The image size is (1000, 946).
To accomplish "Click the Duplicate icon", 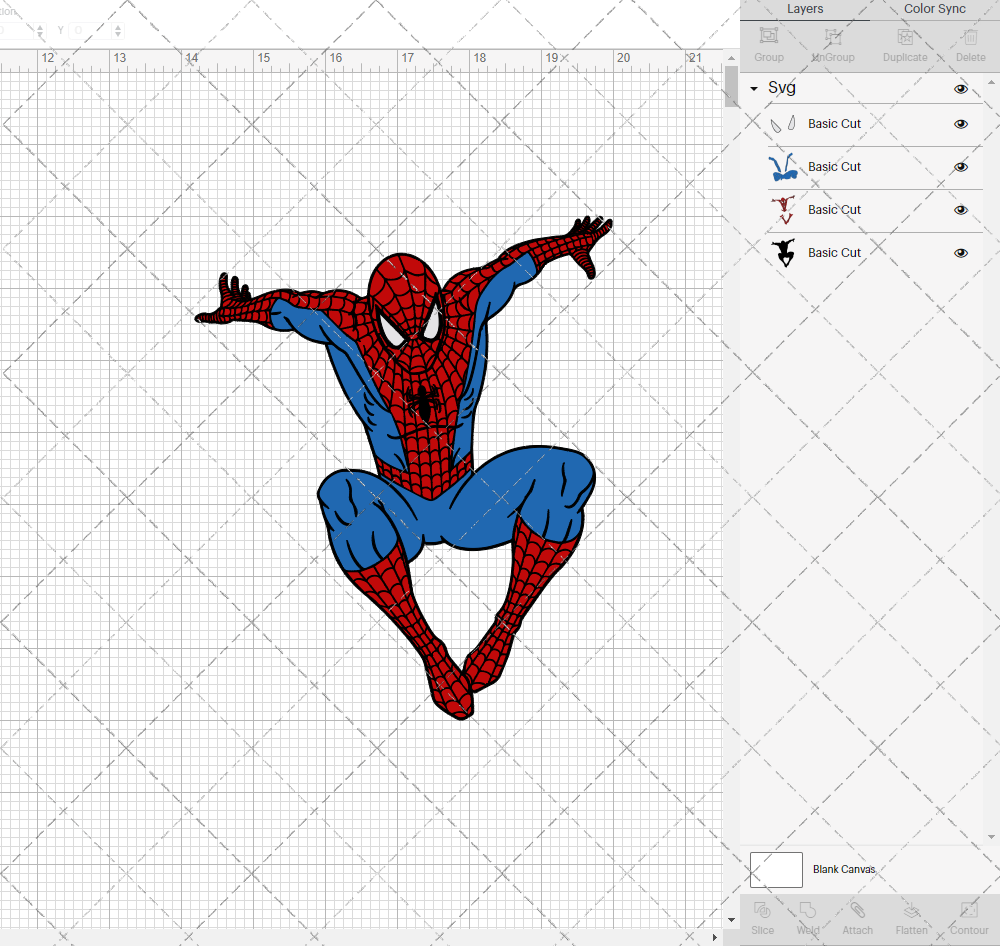I will (905, 36).
